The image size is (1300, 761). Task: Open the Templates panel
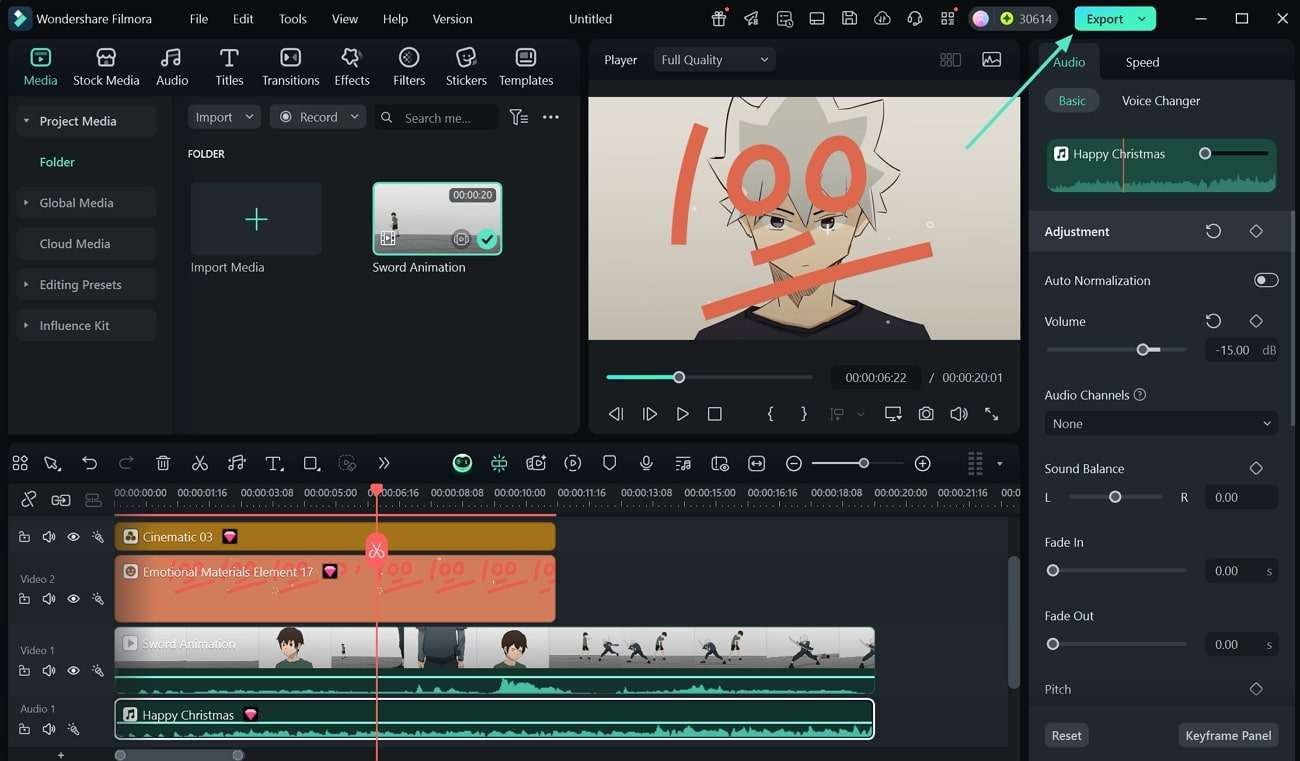[526, 67]
